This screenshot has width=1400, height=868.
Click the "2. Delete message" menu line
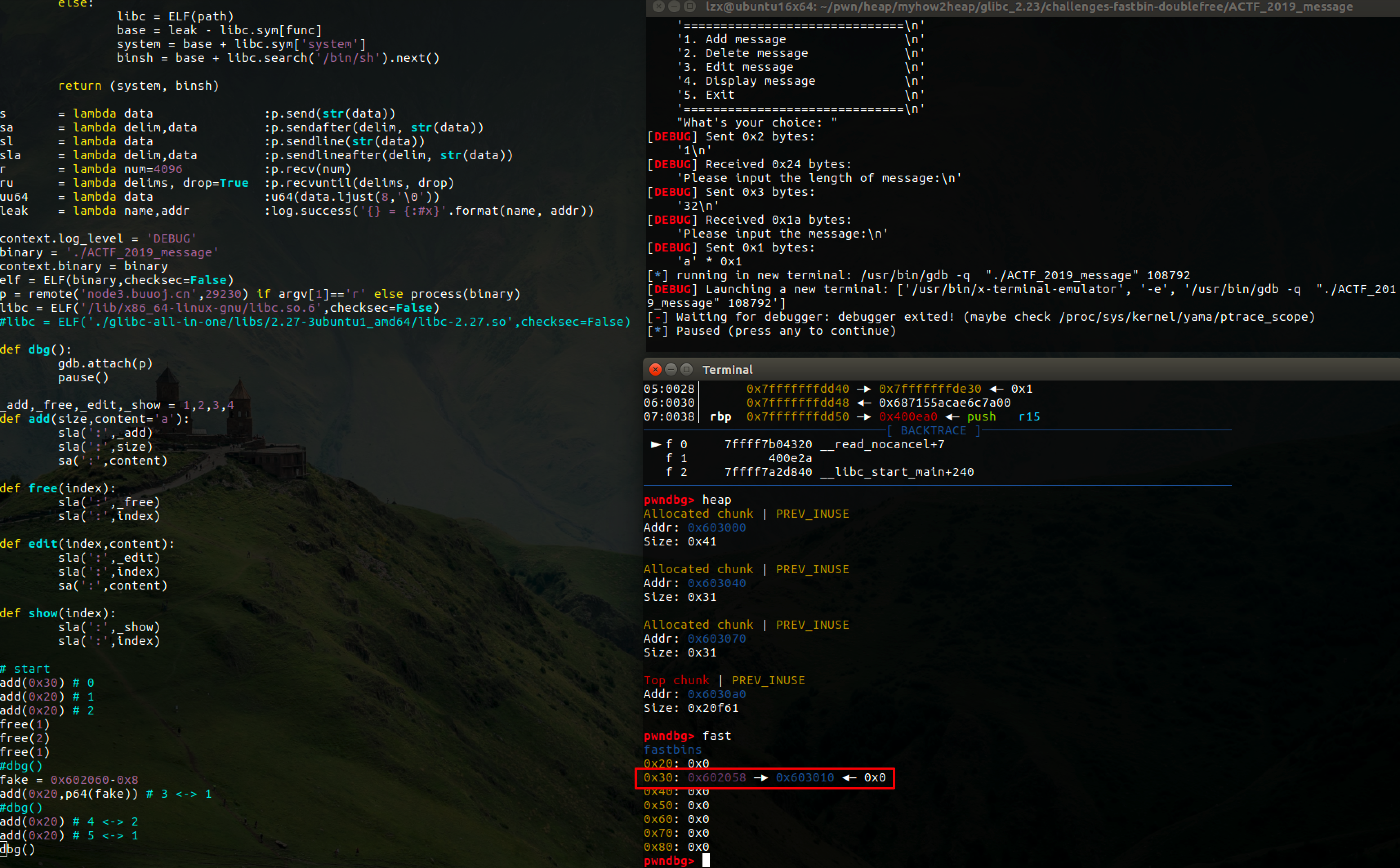pos(800,53)
